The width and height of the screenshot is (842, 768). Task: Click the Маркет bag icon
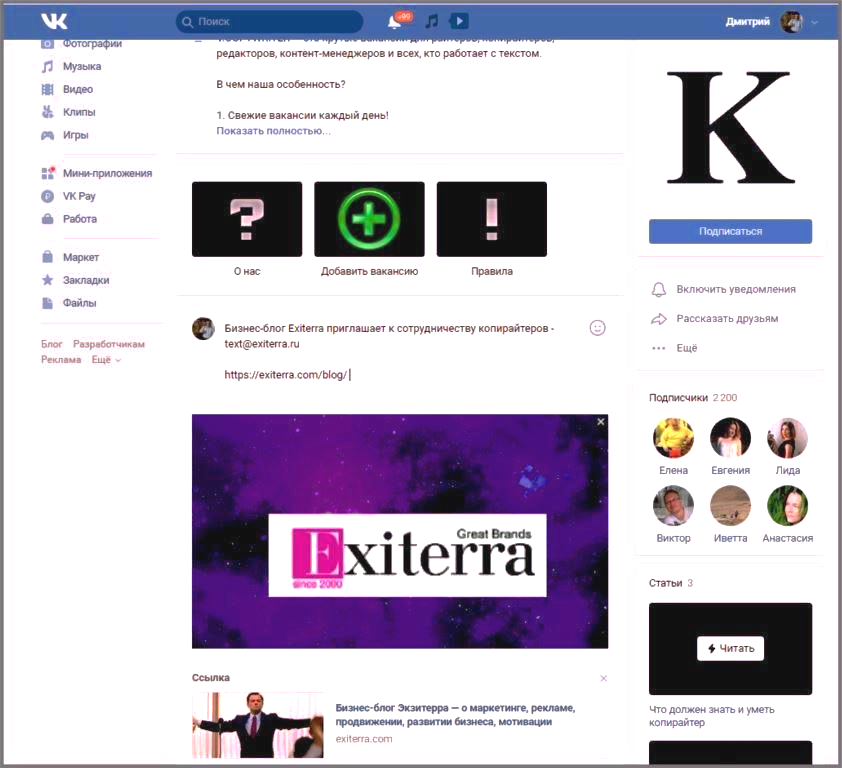(x=48, y=257)
